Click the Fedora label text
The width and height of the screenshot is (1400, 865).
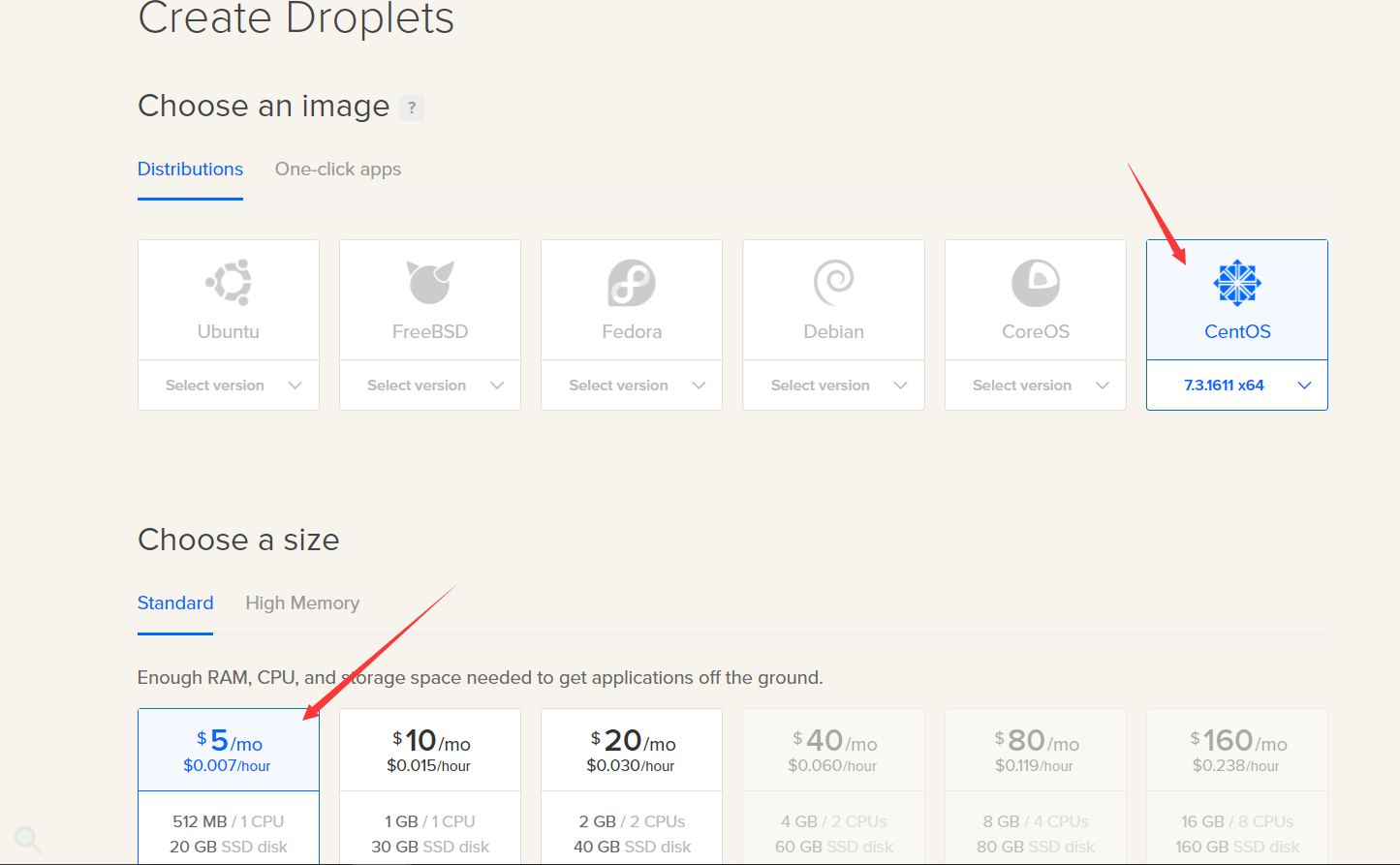tap(632, 332)
